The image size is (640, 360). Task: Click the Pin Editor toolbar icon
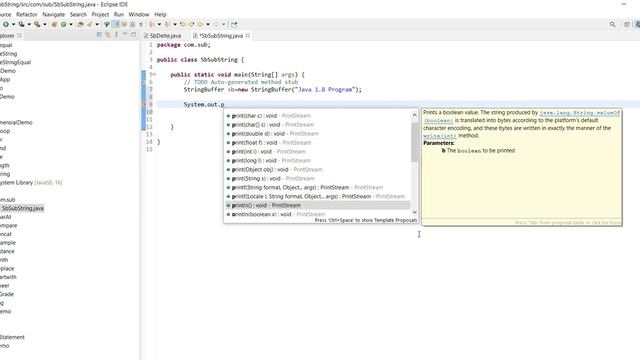click(234, 24)
